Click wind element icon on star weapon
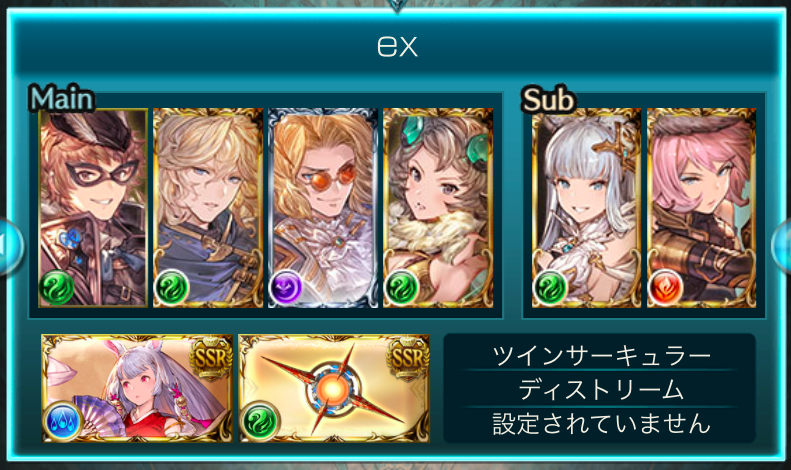791x470 pixels. click(260, 420)
